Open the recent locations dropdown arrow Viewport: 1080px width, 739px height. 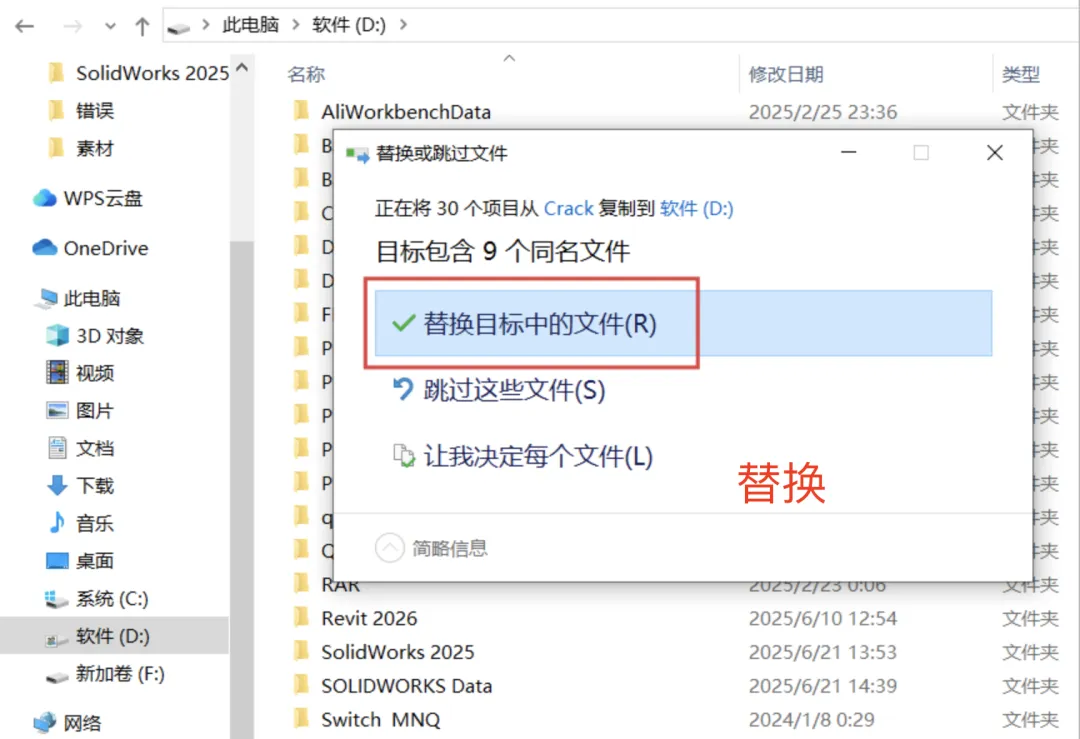point(110,26)
